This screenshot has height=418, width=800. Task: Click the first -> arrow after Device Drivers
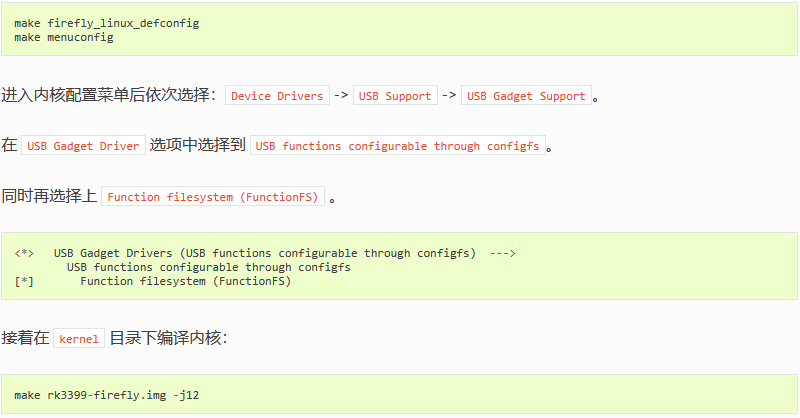341,95
